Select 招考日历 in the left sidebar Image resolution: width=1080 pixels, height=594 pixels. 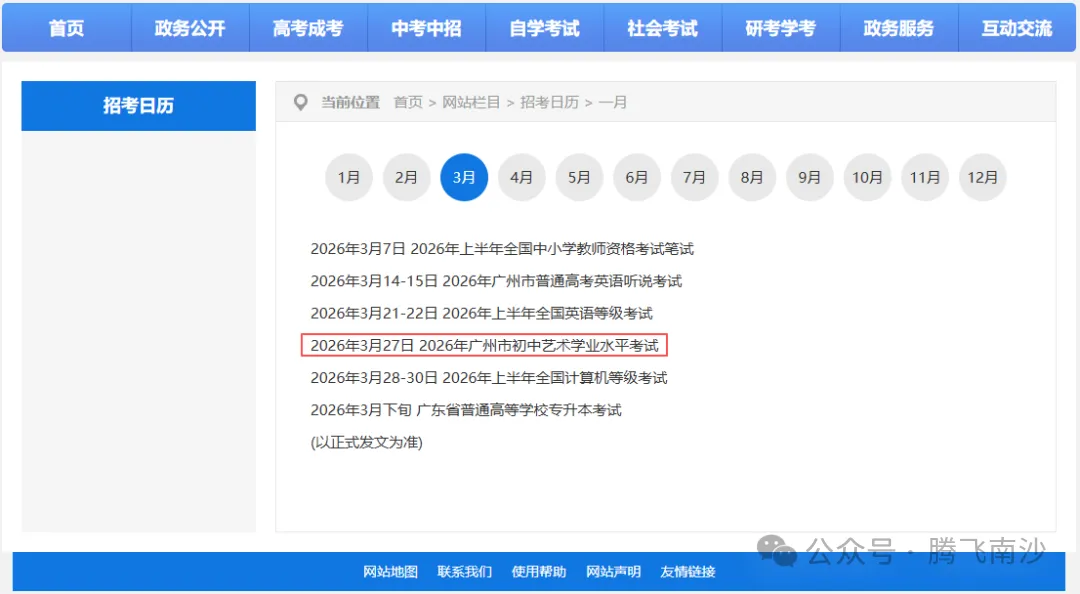click(x=138, y=106)
